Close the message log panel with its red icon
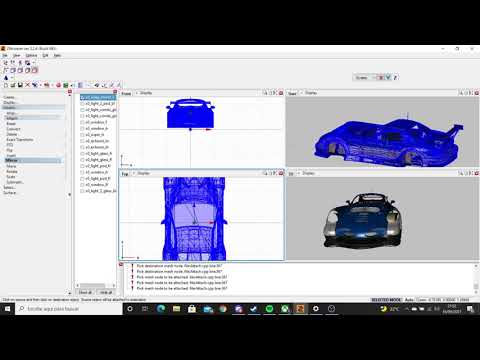This screenshot has width=480, height=360. click(x=121, y=264)
